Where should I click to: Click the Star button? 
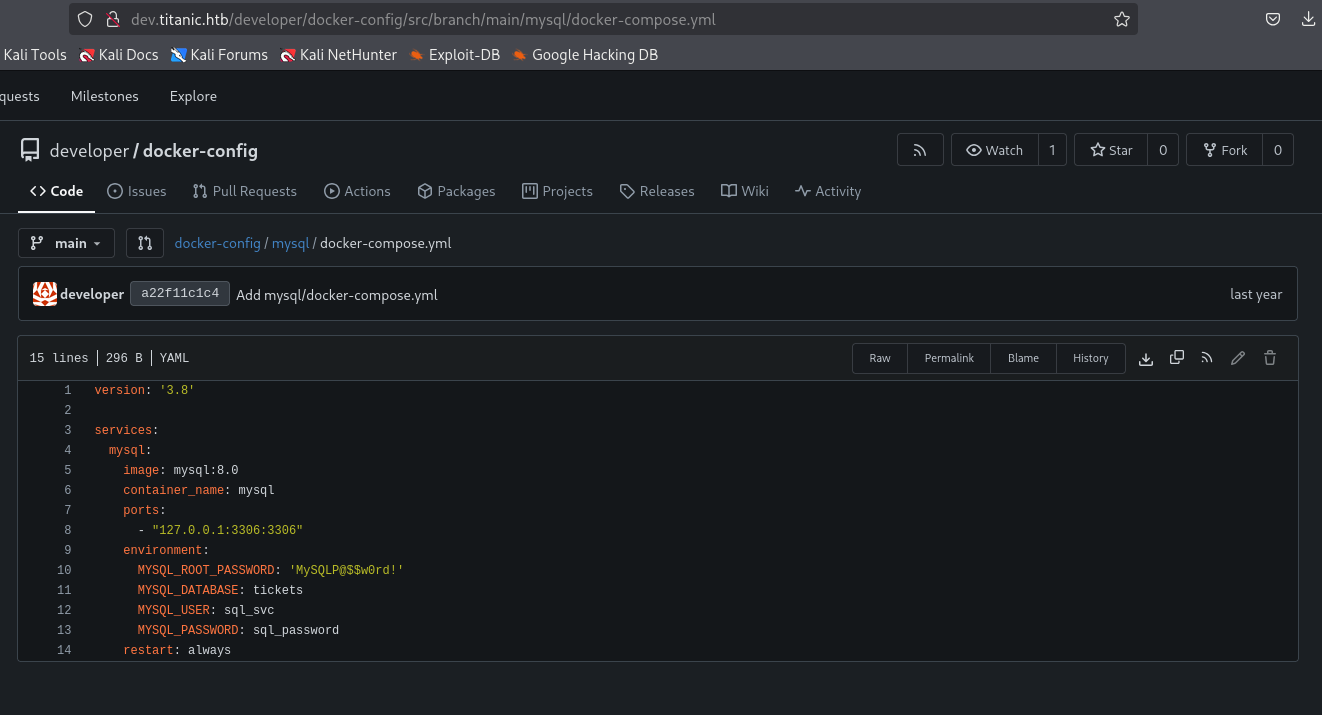pyautogui.click(x=1111, y=150)
